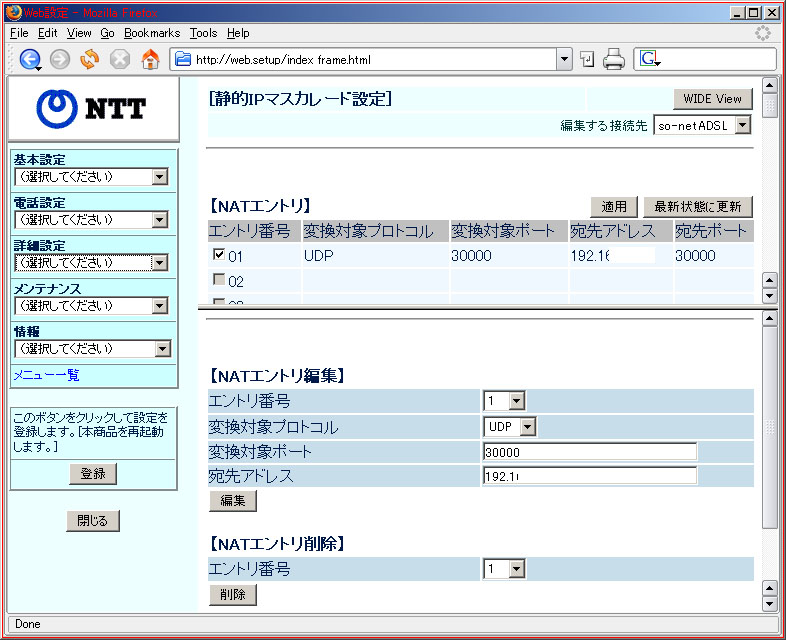This screenshot has height=640, width=786.
Task: Click the メニュー一覧 link
Action: point(46,375)
